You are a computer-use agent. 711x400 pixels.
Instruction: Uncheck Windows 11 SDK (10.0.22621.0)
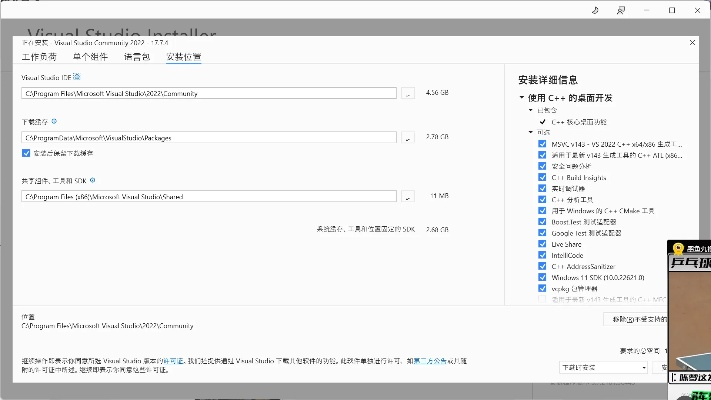[x=542, y=277]
